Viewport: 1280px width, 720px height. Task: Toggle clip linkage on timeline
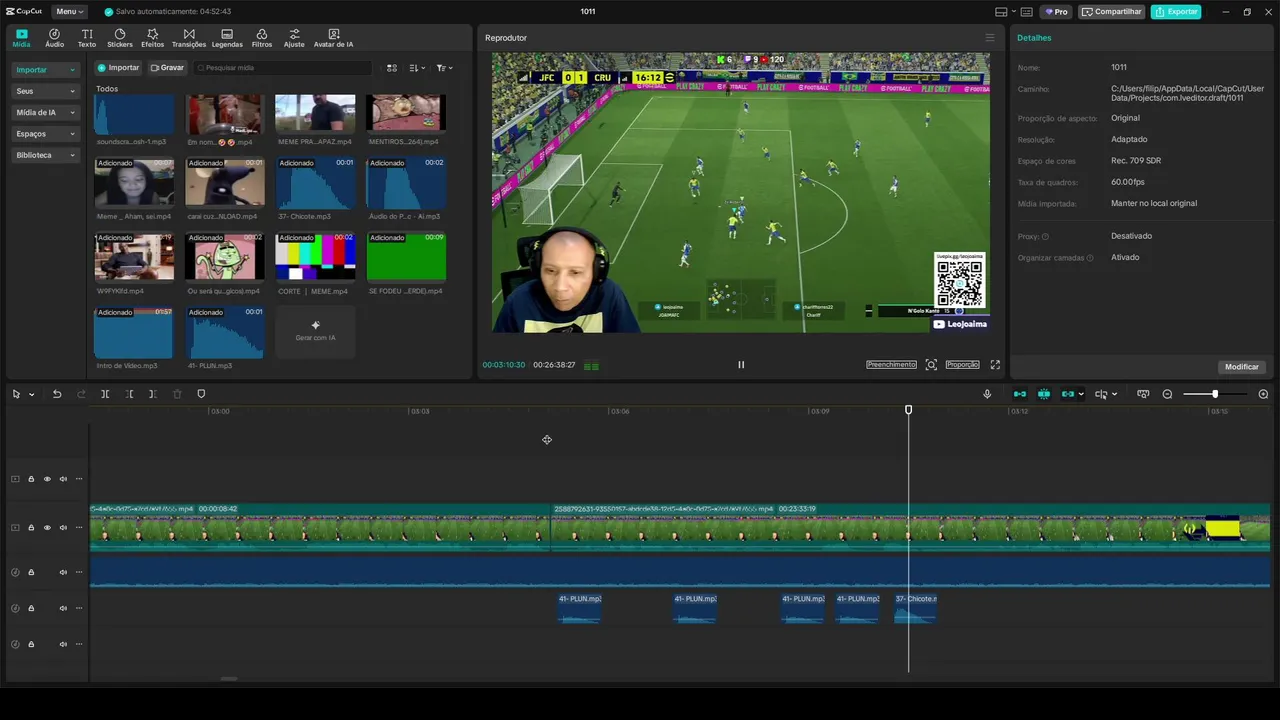click(1068, 394)
